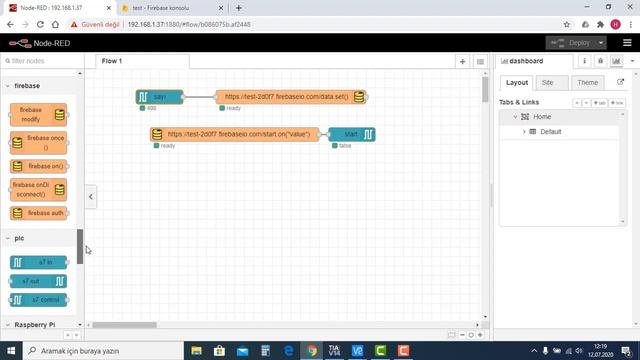Image resolution: width=640 pixels, height=360 pixels.
Task: Open the Theme tab in dashboard
Action: [x=587, y=82]
